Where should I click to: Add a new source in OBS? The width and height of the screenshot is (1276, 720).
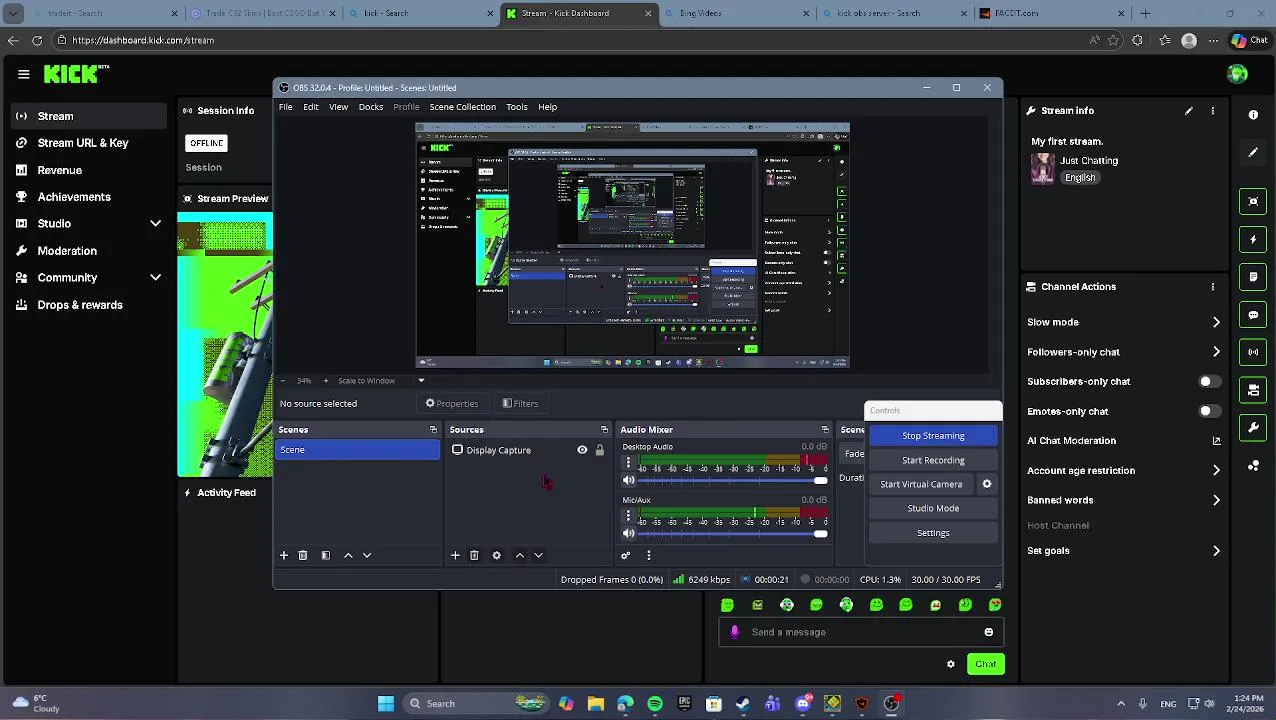(455, 555)
